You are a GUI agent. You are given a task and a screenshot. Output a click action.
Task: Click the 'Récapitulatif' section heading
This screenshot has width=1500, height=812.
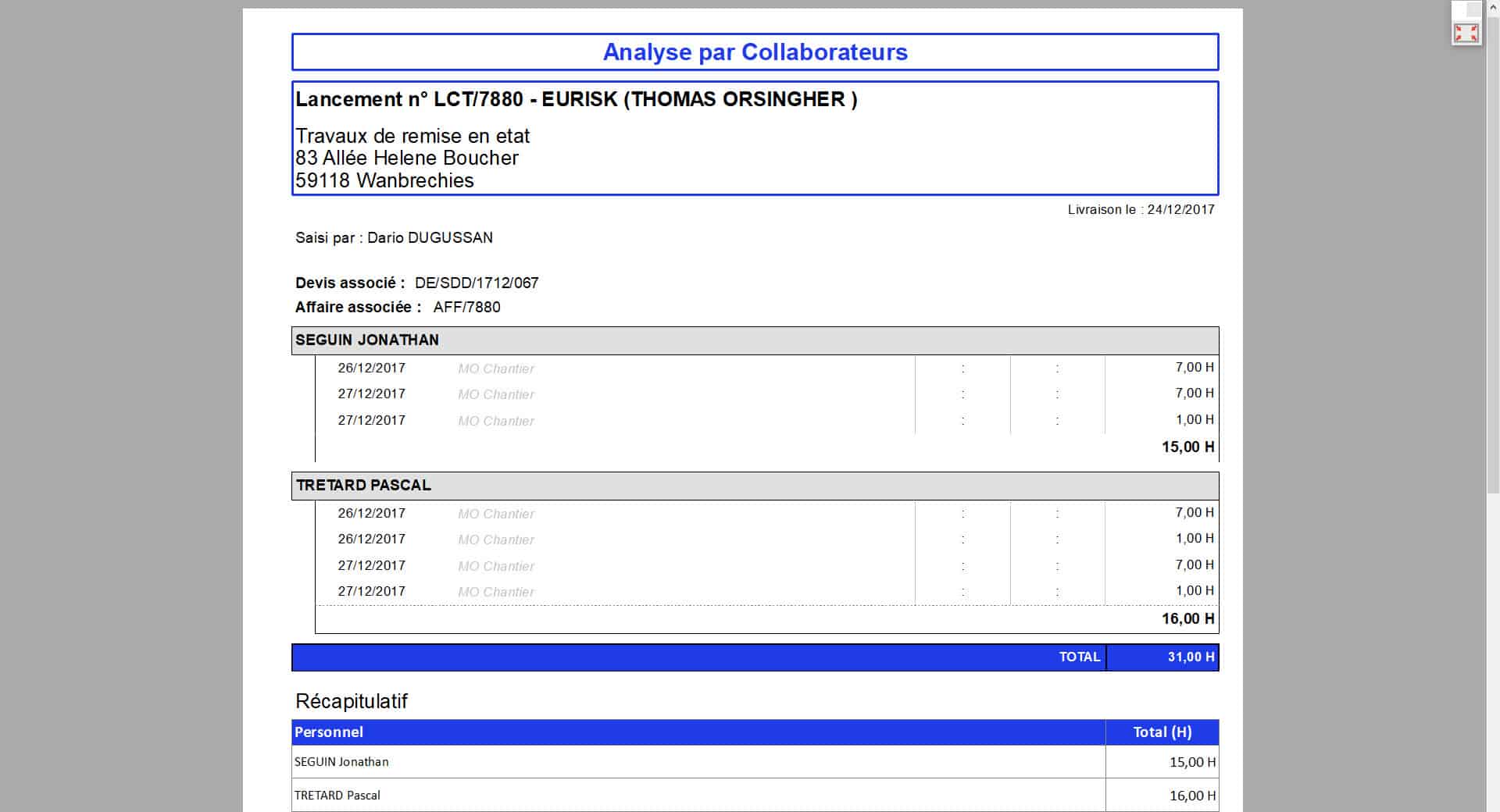coord(352,701)
